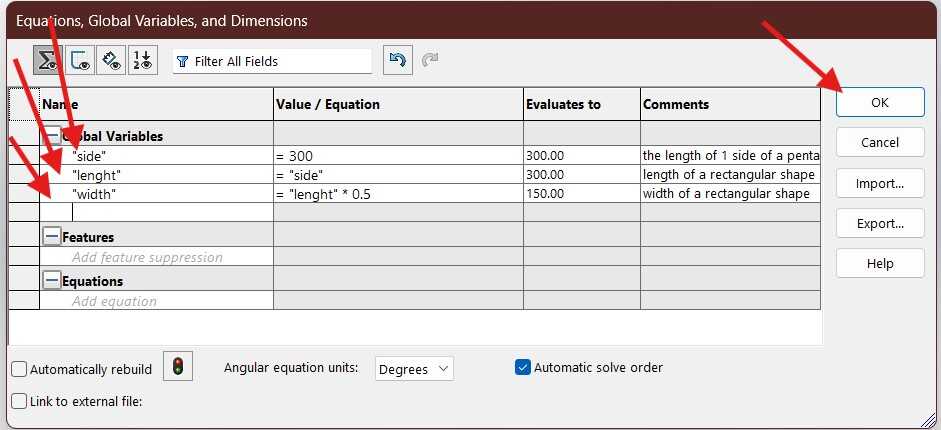
Task: Click the Import... button
Action: coord(880,183)
